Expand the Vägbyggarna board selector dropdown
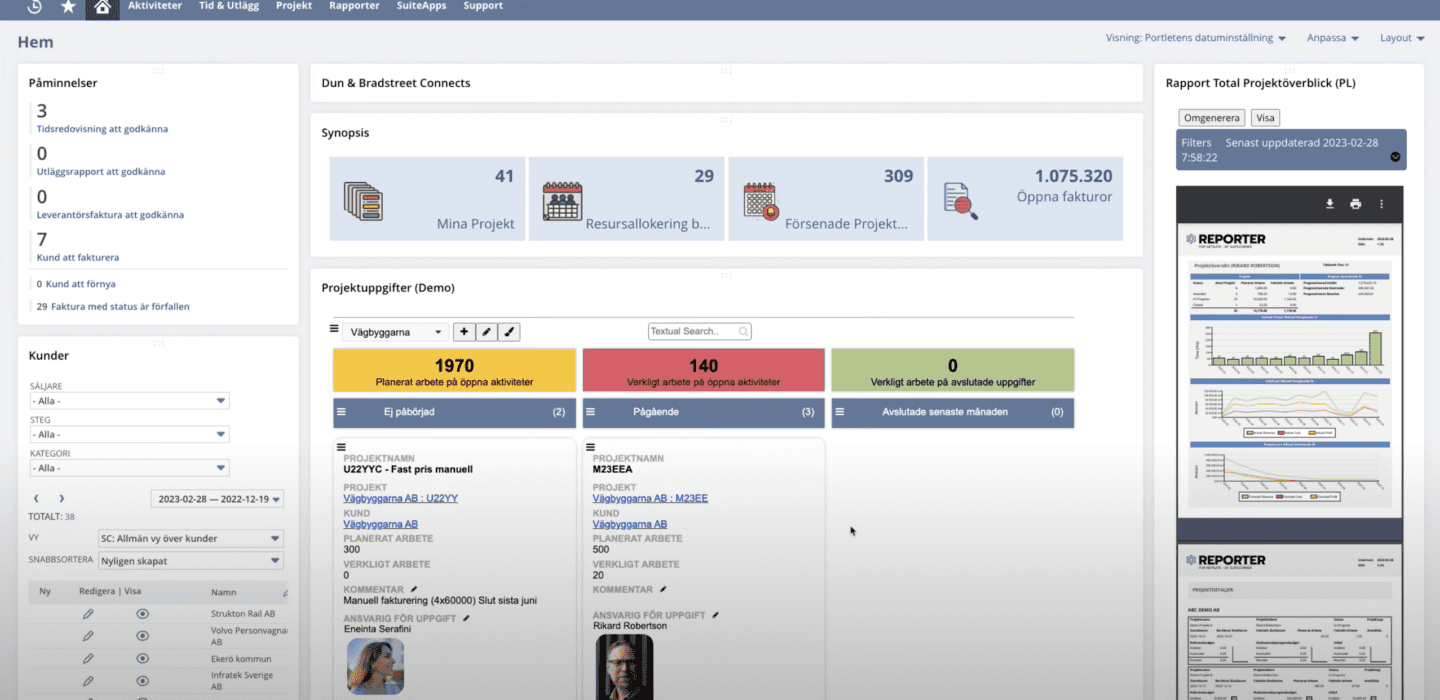Viewport: 1440px width, 700px height. [396, 332]
